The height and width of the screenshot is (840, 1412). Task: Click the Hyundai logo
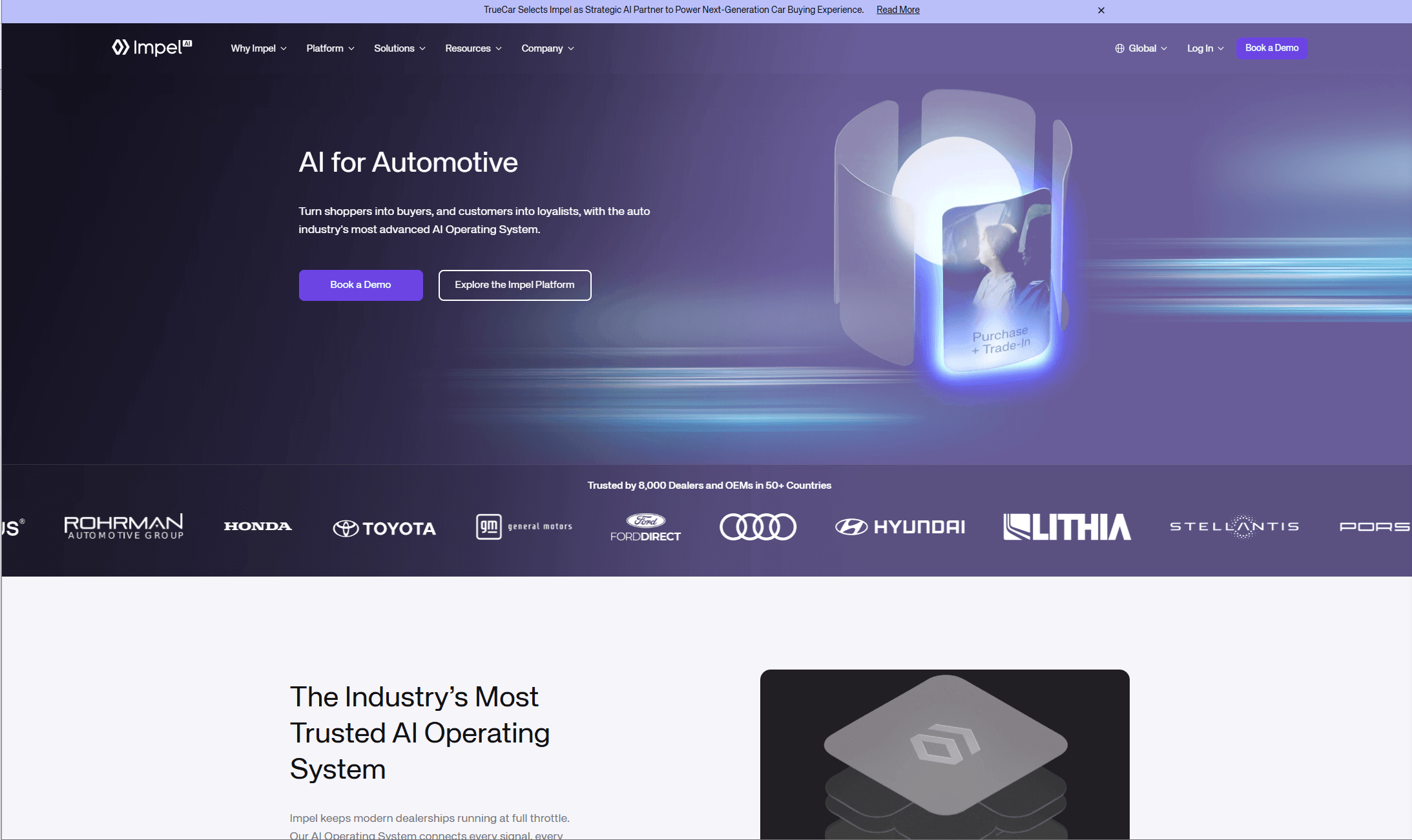tap(900, 527)
